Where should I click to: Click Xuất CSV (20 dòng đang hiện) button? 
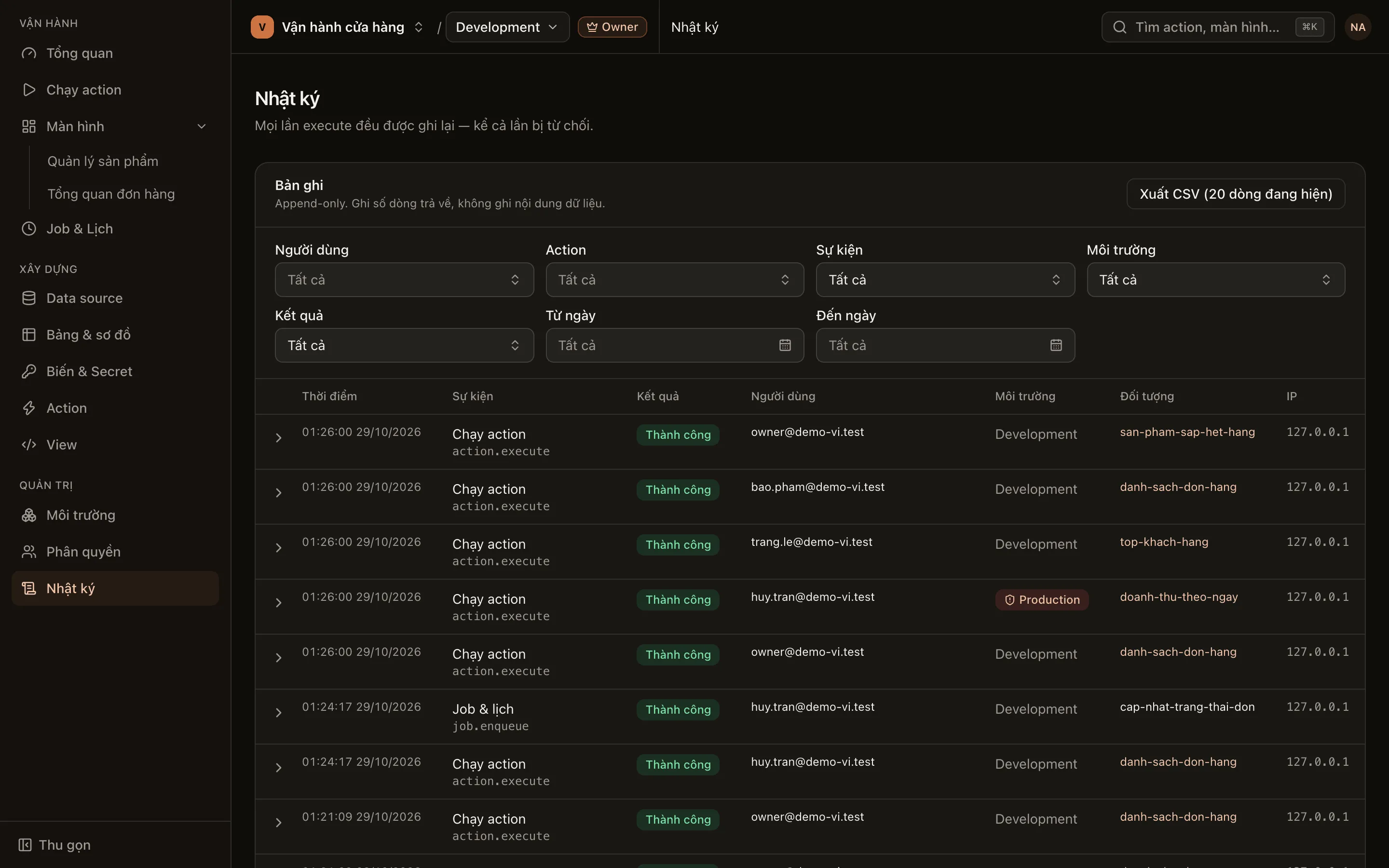(1236, 194)
